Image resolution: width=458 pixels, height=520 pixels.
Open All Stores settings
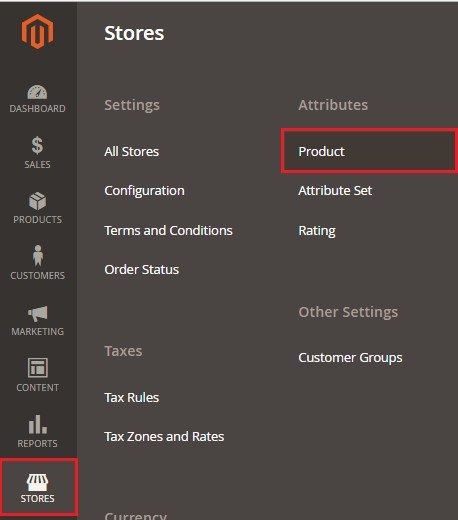[x=132, y=152]
